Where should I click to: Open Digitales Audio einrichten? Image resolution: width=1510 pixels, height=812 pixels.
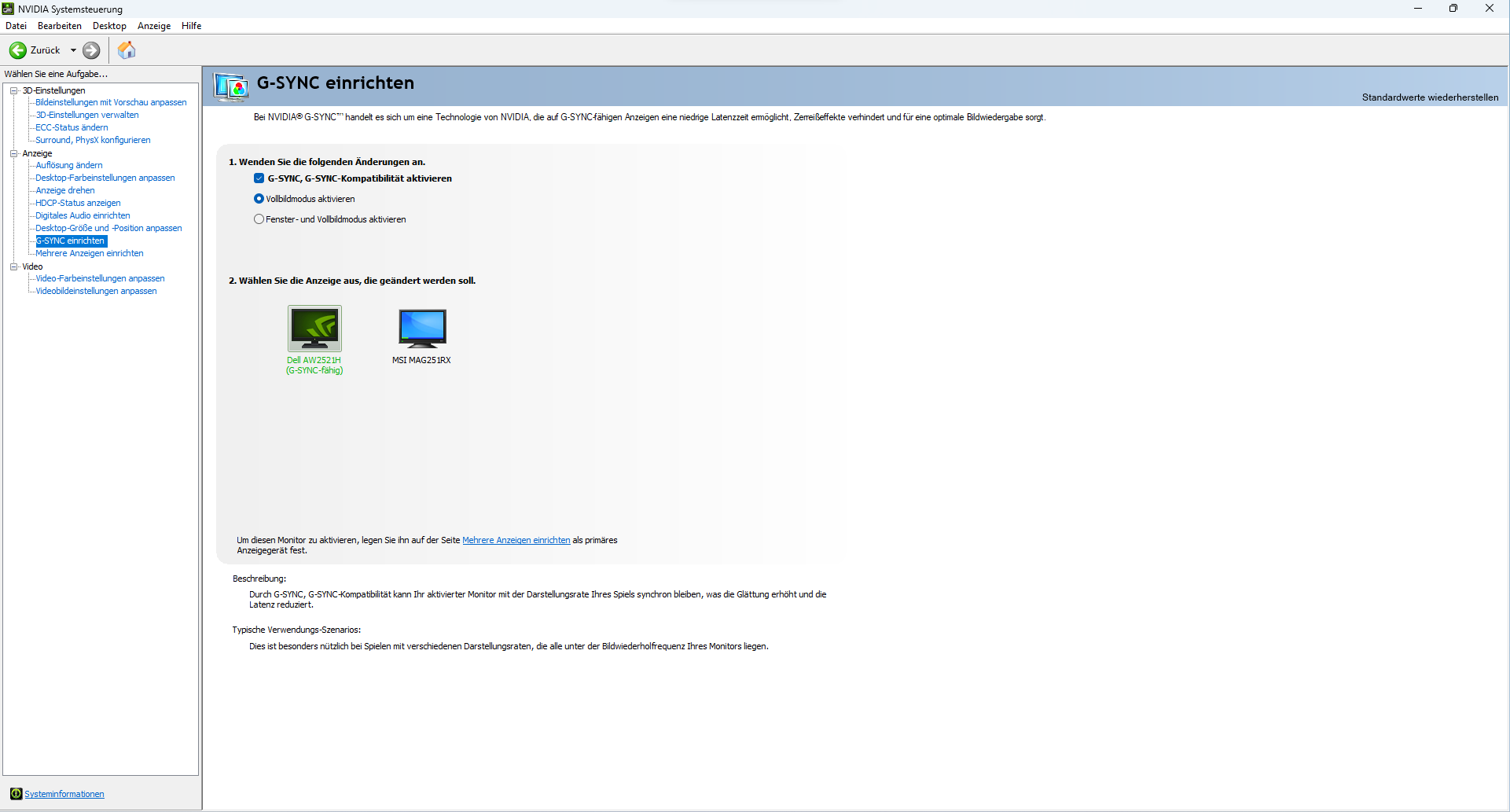83,215
